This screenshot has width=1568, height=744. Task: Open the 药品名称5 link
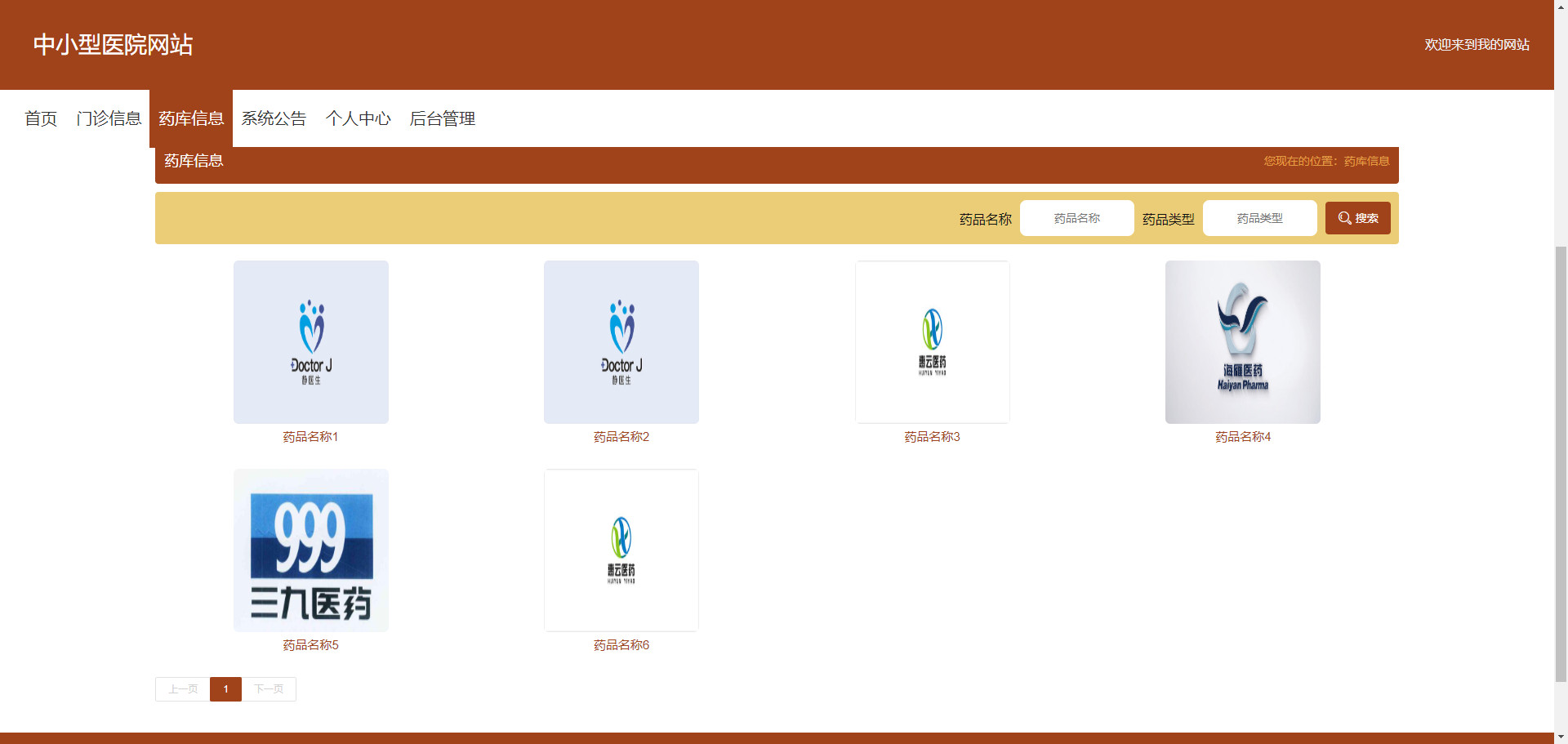coord(311,645)
